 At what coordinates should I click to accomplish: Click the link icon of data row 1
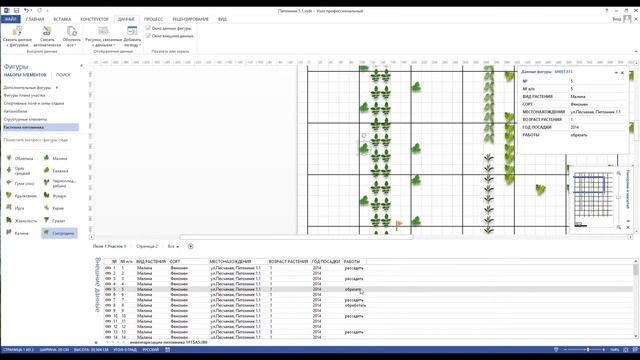[108, 268]
